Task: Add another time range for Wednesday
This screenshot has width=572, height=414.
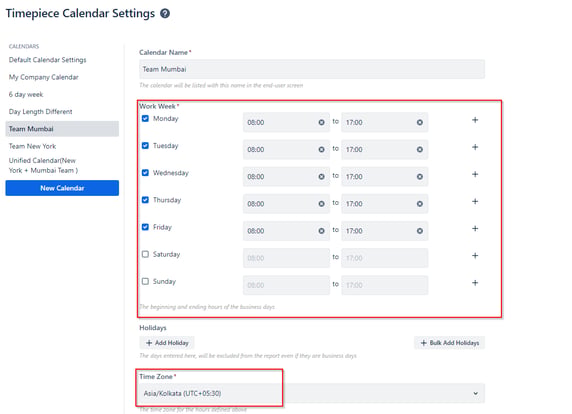Action: [475, 174]
